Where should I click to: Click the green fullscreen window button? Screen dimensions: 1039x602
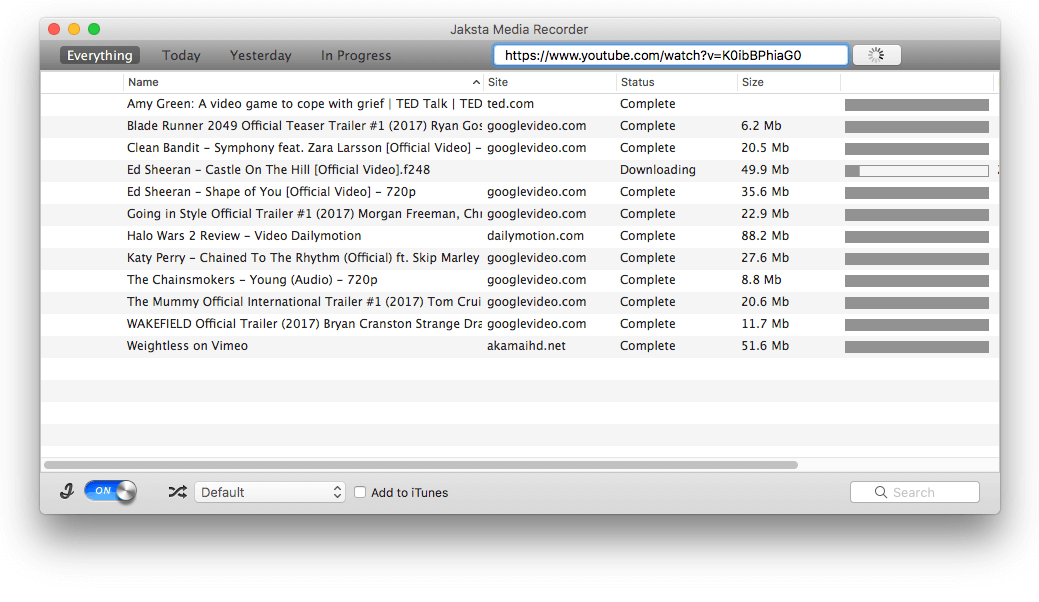click(94, 29)
